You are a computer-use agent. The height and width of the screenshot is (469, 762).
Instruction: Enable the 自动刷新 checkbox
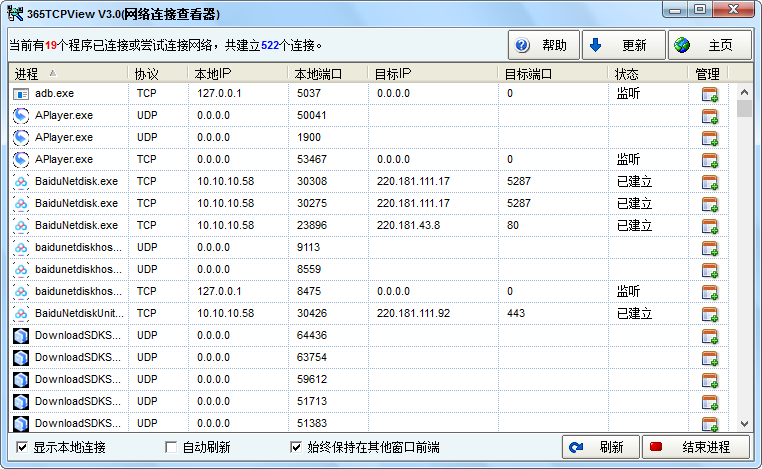click(171, 447)
